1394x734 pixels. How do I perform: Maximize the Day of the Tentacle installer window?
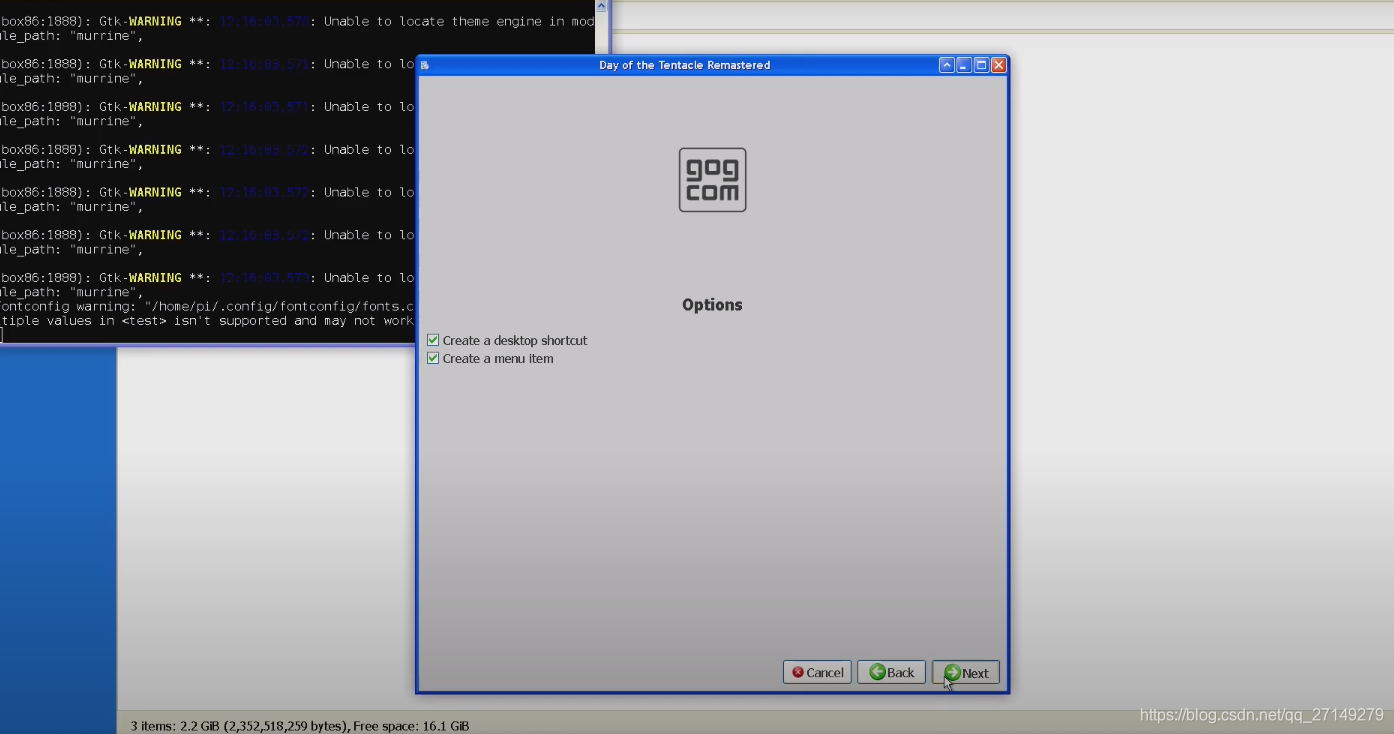(981, 65)
